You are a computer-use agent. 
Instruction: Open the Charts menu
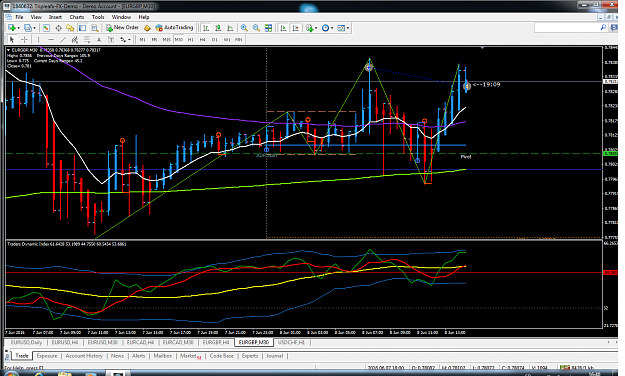coord(77,17)
